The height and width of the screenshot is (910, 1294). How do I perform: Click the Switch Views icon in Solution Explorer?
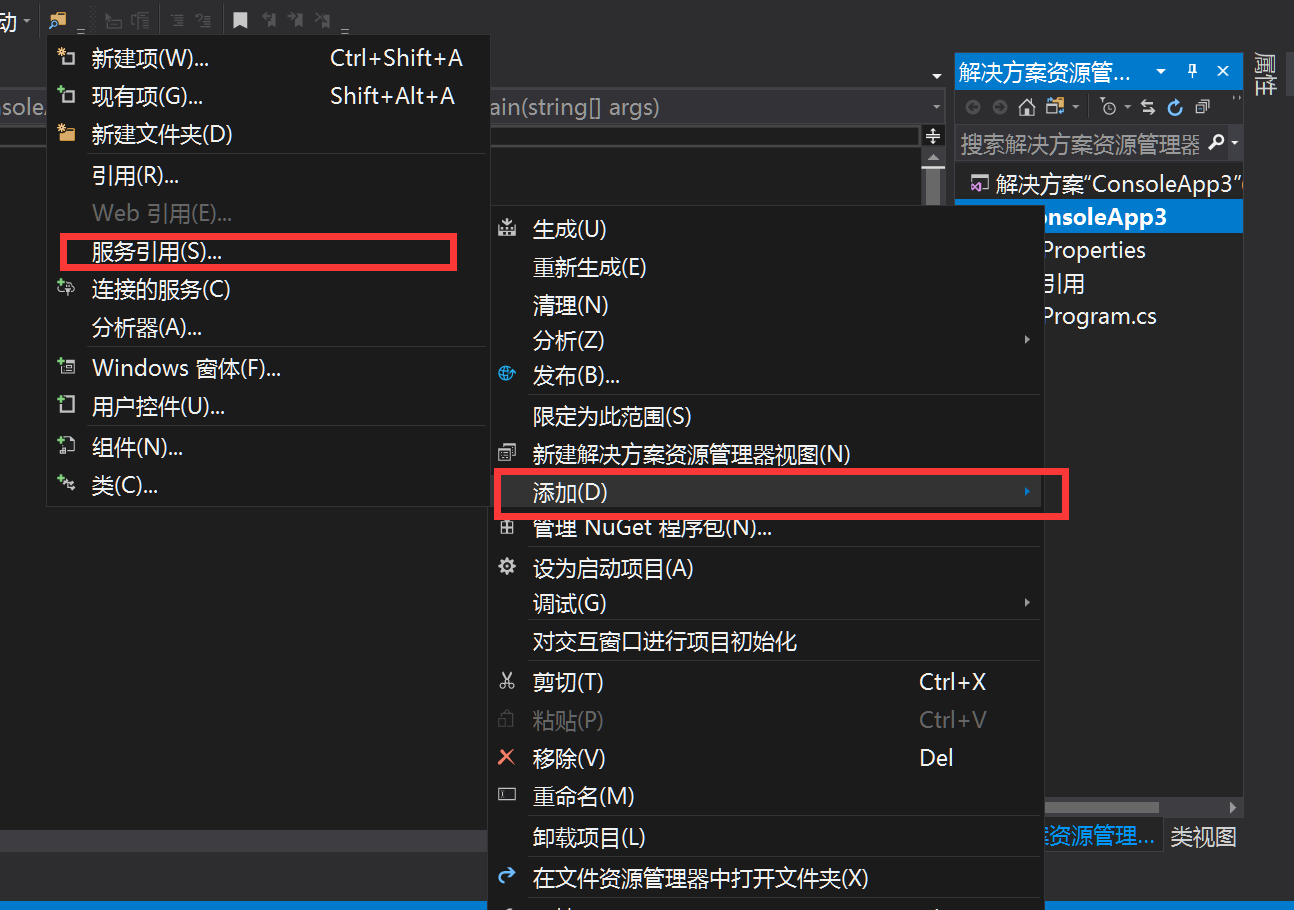coord(1055,107)
